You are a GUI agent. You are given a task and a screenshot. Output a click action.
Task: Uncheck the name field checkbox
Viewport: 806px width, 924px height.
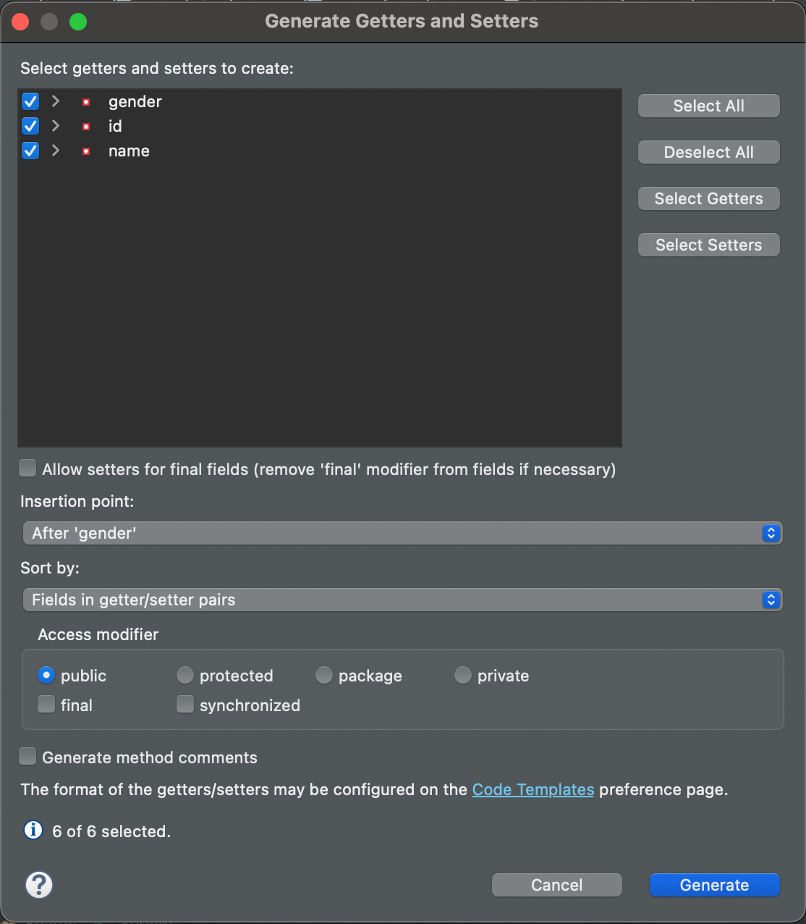click(x=30, y=151)
